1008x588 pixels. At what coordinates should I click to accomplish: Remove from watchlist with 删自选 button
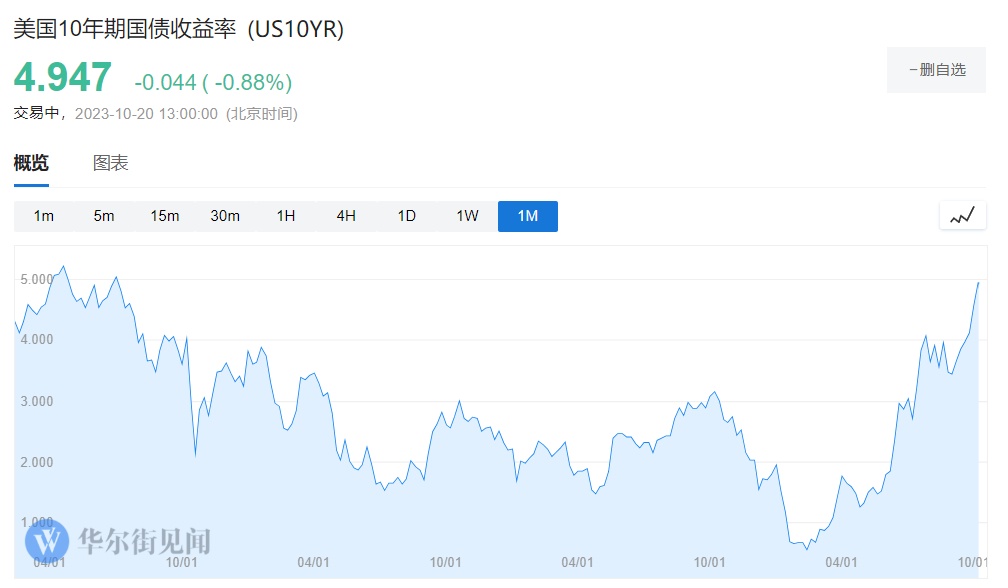coord(937,70)
